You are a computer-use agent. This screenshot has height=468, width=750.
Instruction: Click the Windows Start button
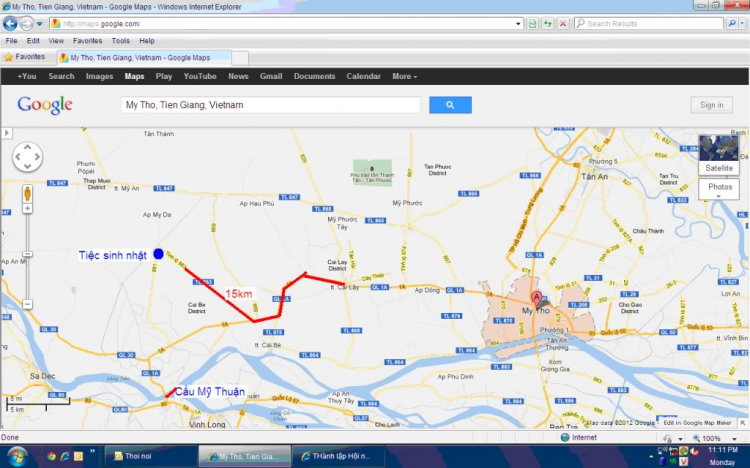click(x=17, y=456)
